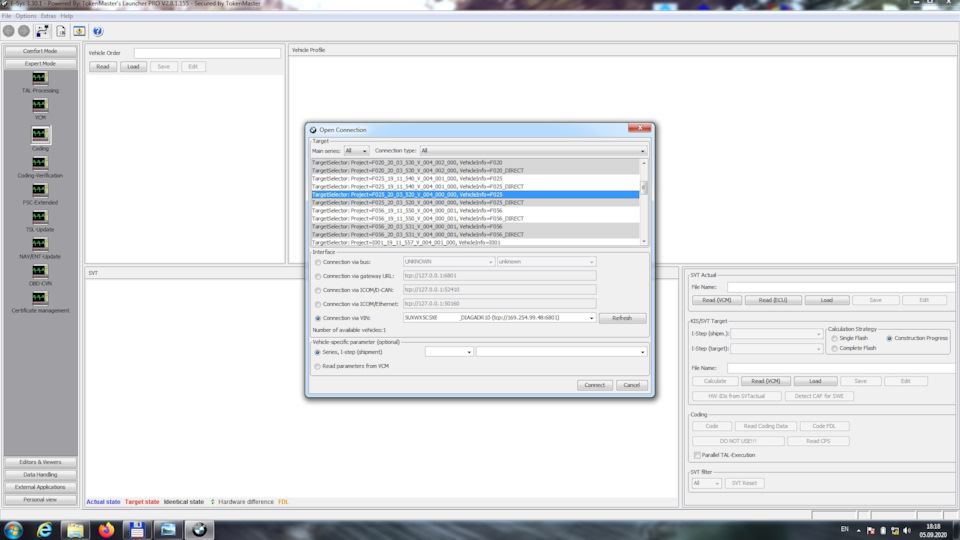Open OBD-CVN module icon
Screen dimensions: 960x540
pos(40,271)
